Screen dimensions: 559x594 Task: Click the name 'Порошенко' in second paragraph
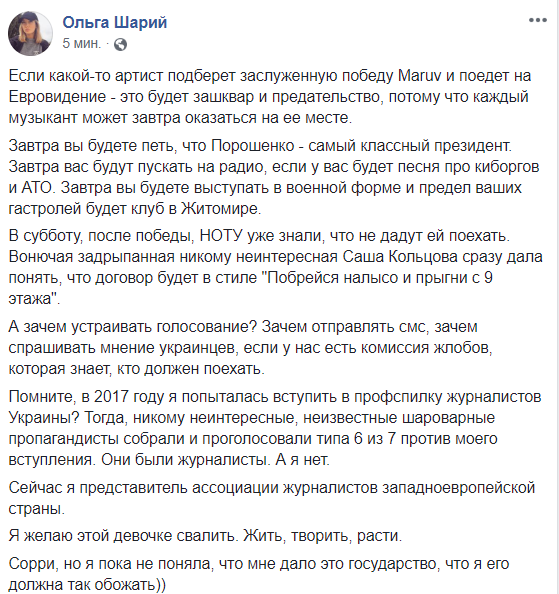[253, 146]
